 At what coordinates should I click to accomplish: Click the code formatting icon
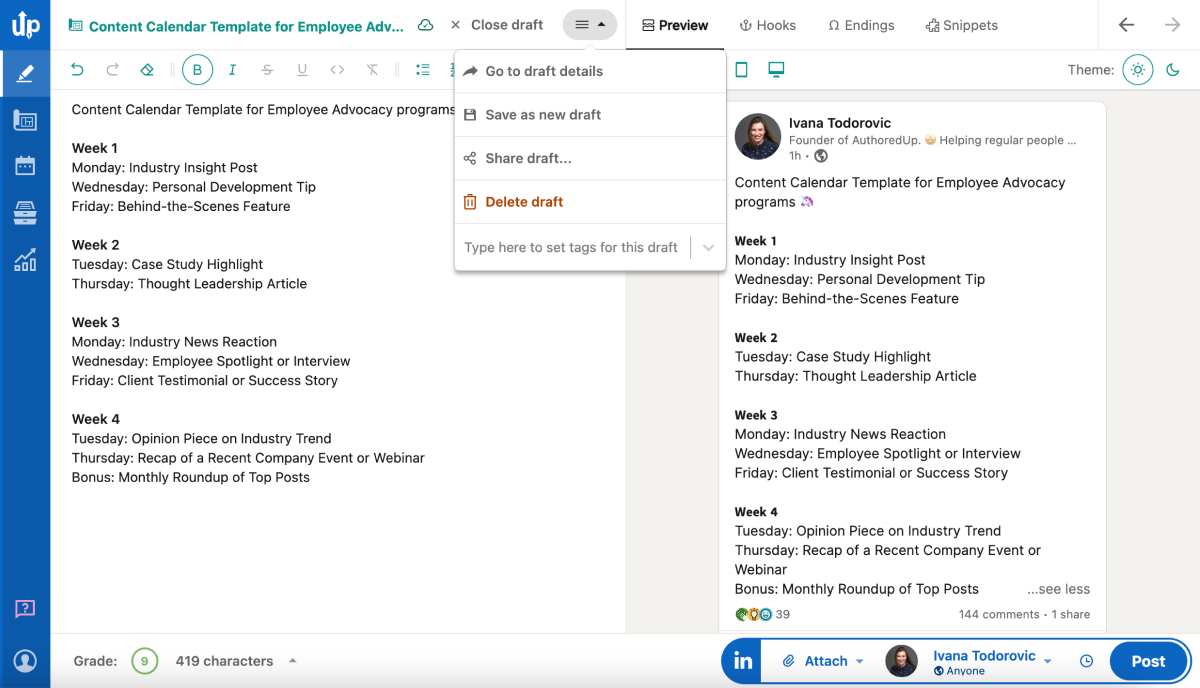[x=336, y=70]
